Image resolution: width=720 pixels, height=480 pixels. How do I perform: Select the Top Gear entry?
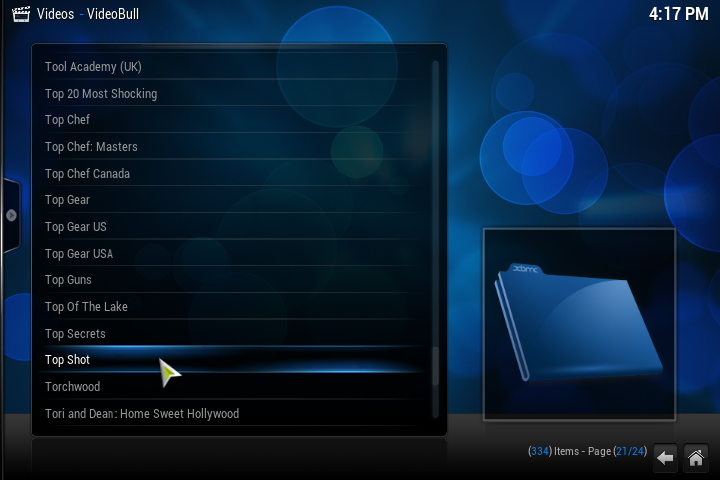[232, 200]
